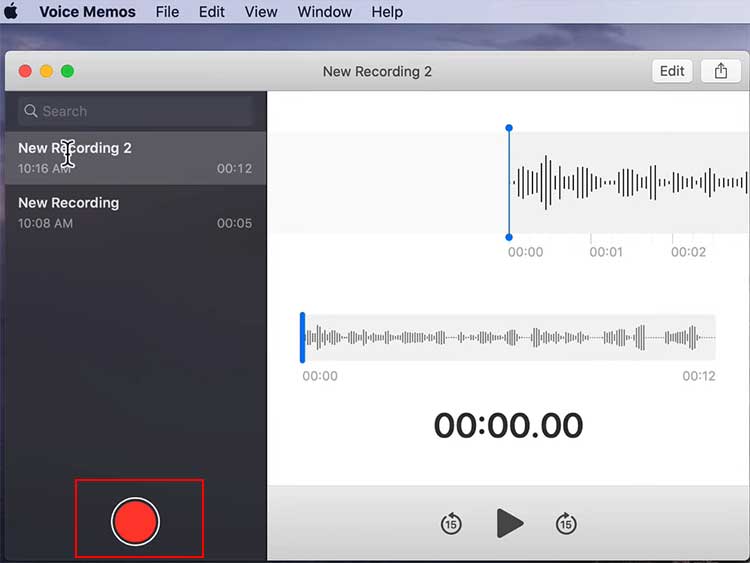
Task: Click the overview waveform near its middle
Action: 509,338
